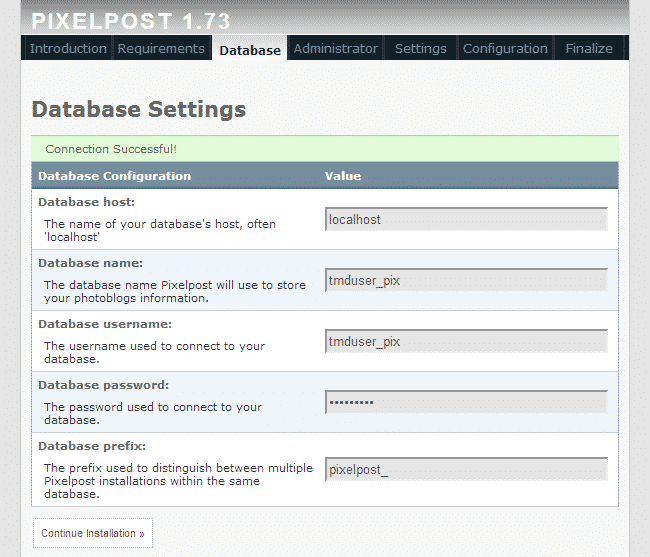Screen dimensions: 650x557
Task: Click the 'Database password:' label text
Action: point(103,385)
